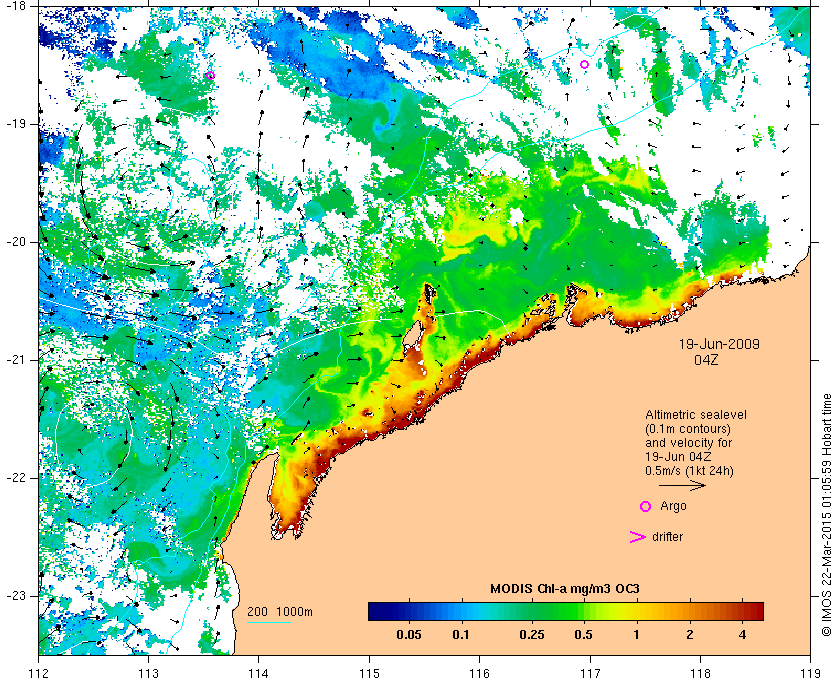Click the '-22' latitude axis label
The height and width of the screenshot is (680, 840).
pos(15,478)
